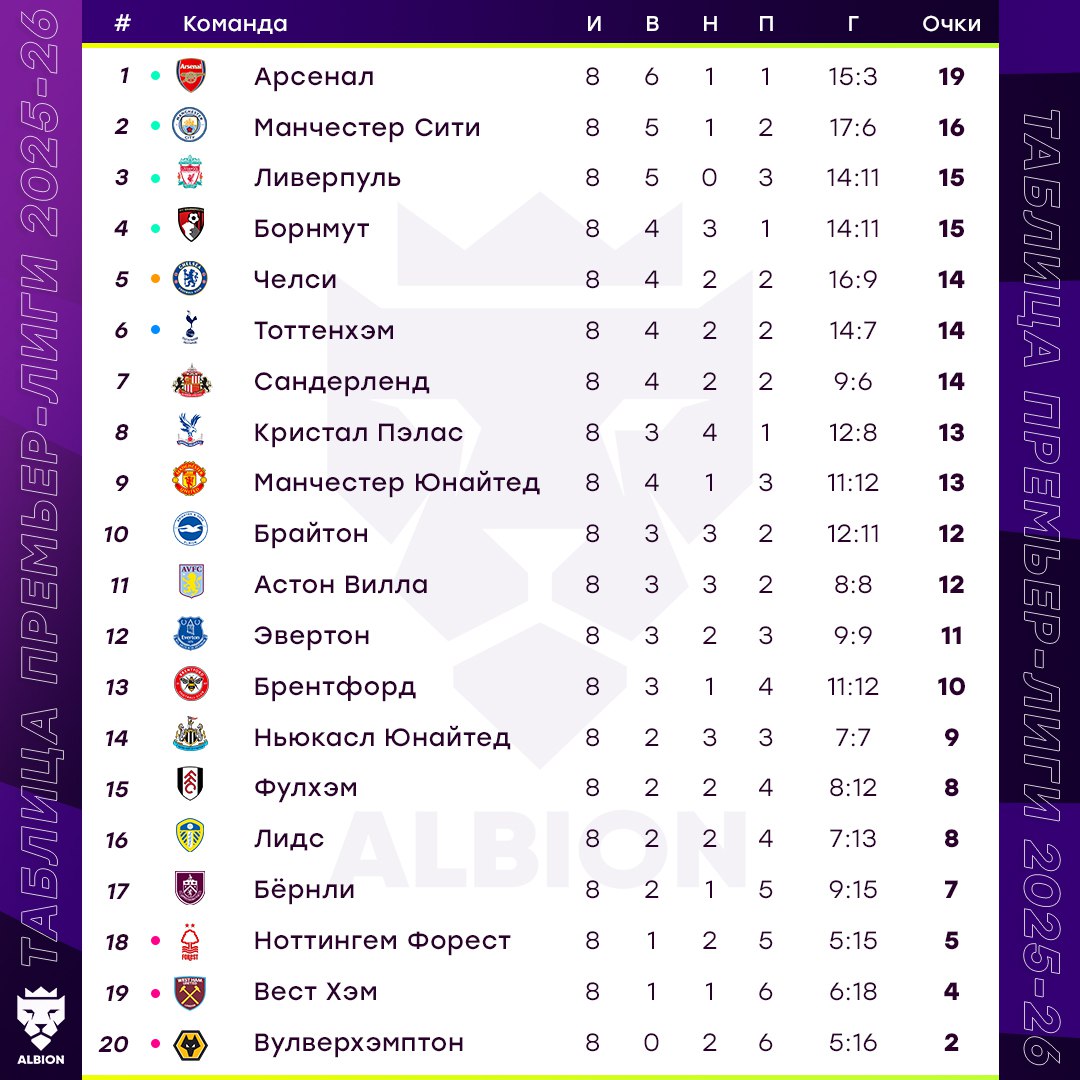Click the Chelsea lion crest

click(190, 279)
